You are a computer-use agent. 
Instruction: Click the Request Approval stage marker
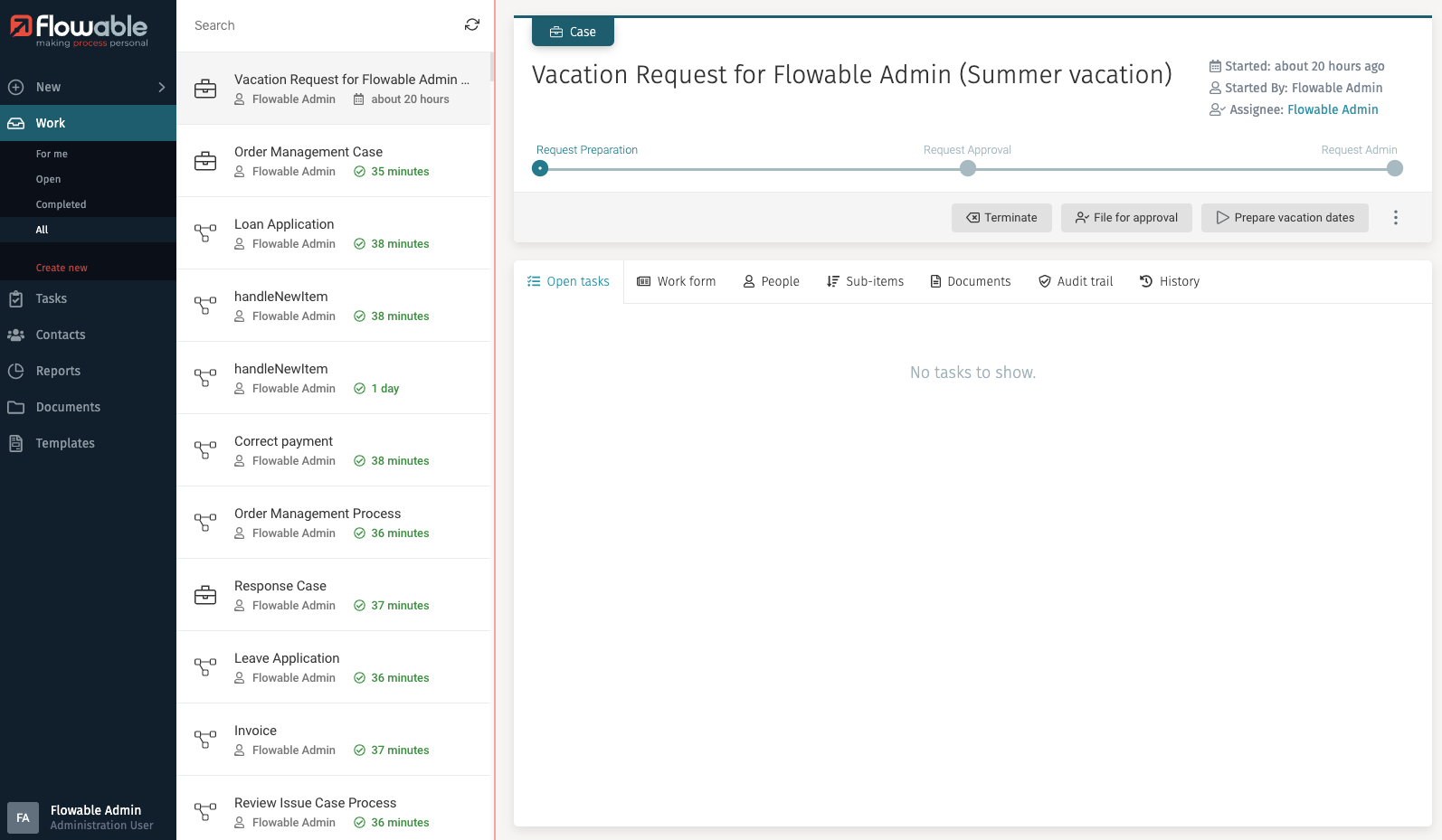pyautogui.click(x=968, y=168)
